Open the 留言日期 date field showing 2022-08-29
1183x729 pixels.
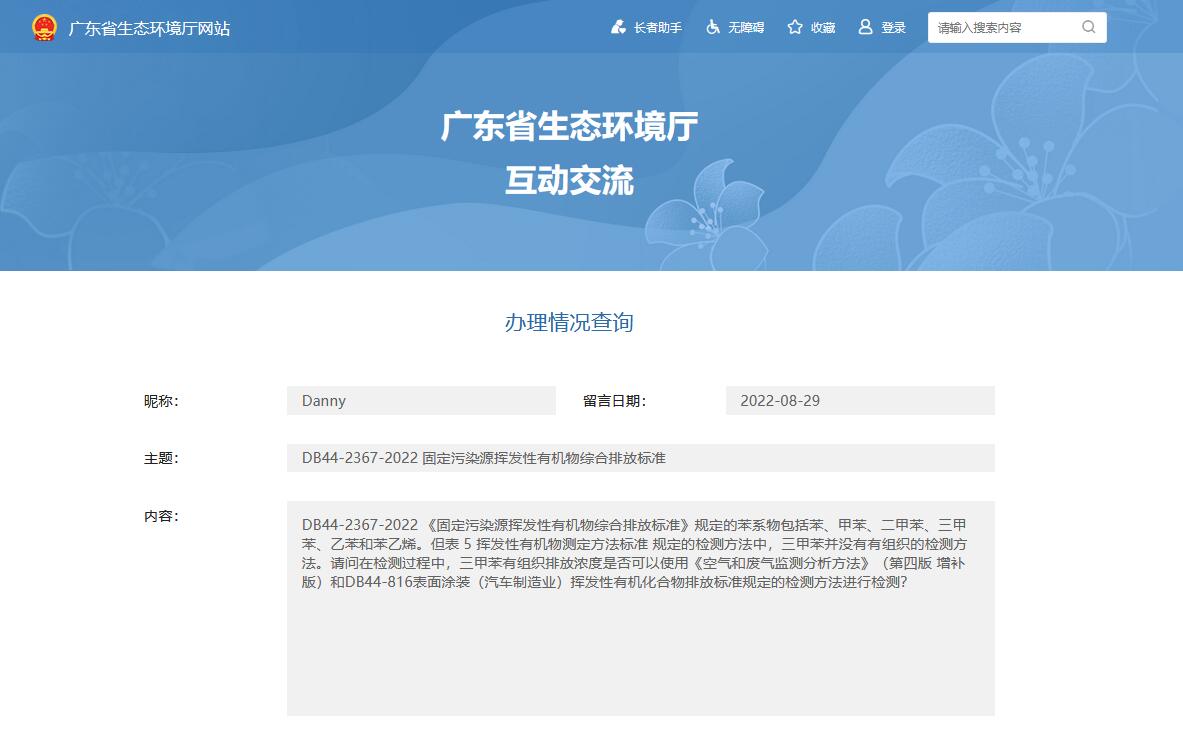tap(859, 400)
